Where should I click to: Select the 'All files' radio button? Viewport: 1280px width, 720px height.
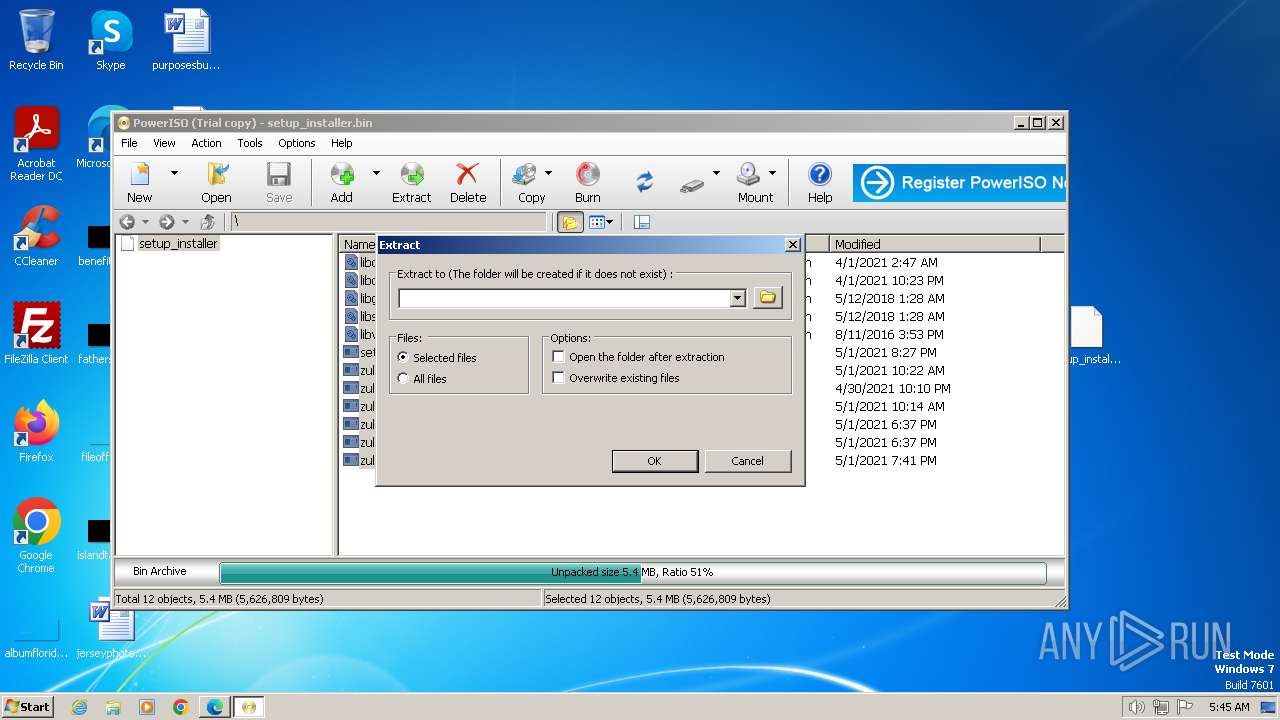(x=403, y=378)
